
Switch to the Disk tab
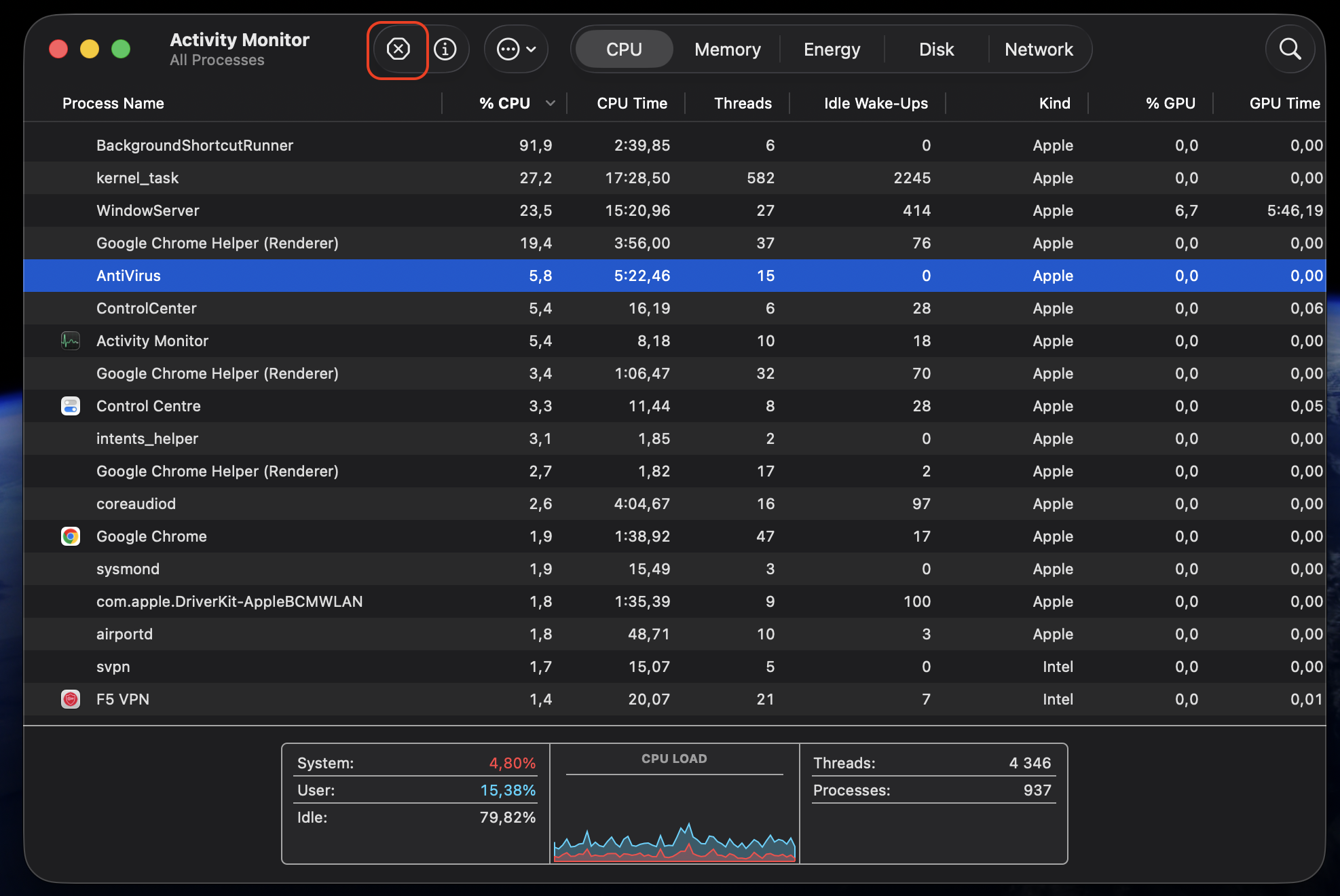point(936,50)
